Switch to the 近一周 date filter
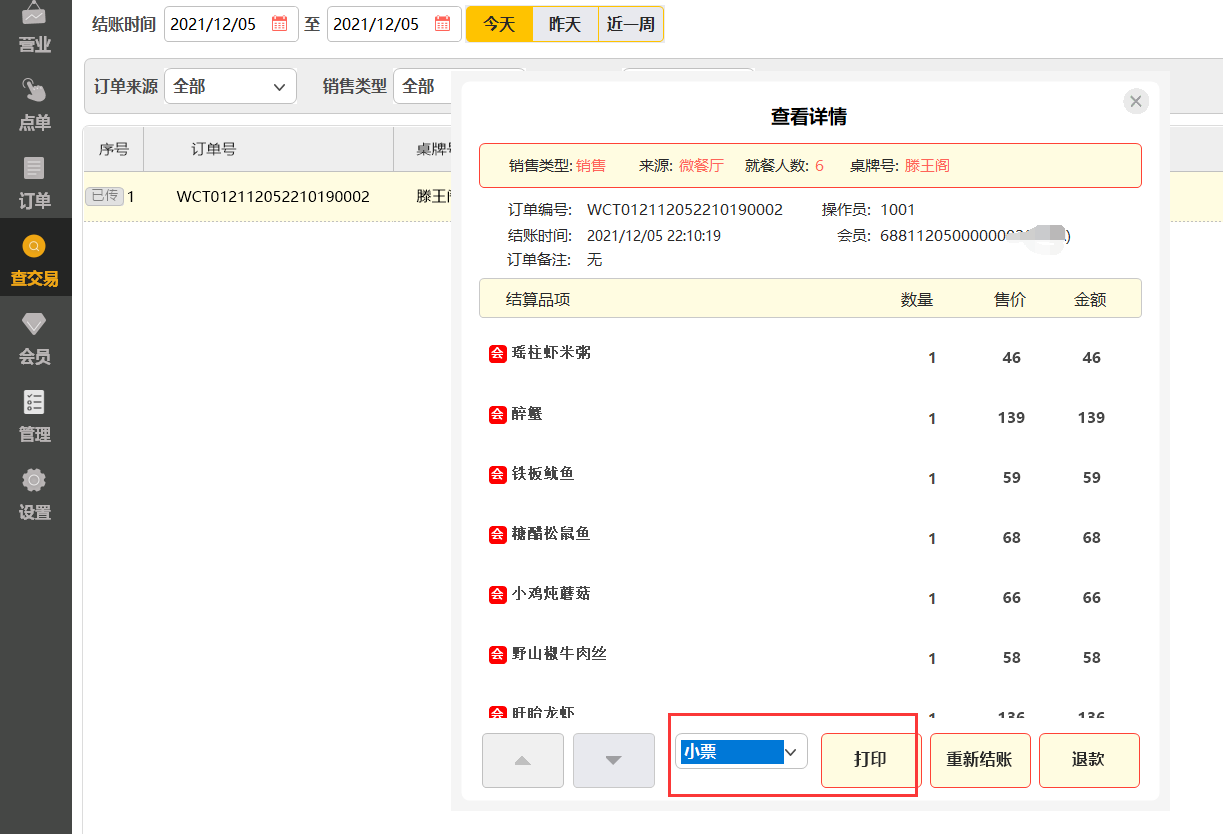Image resolution: width=1223 pixels, height=834 pixels. [x=631, y=24]
